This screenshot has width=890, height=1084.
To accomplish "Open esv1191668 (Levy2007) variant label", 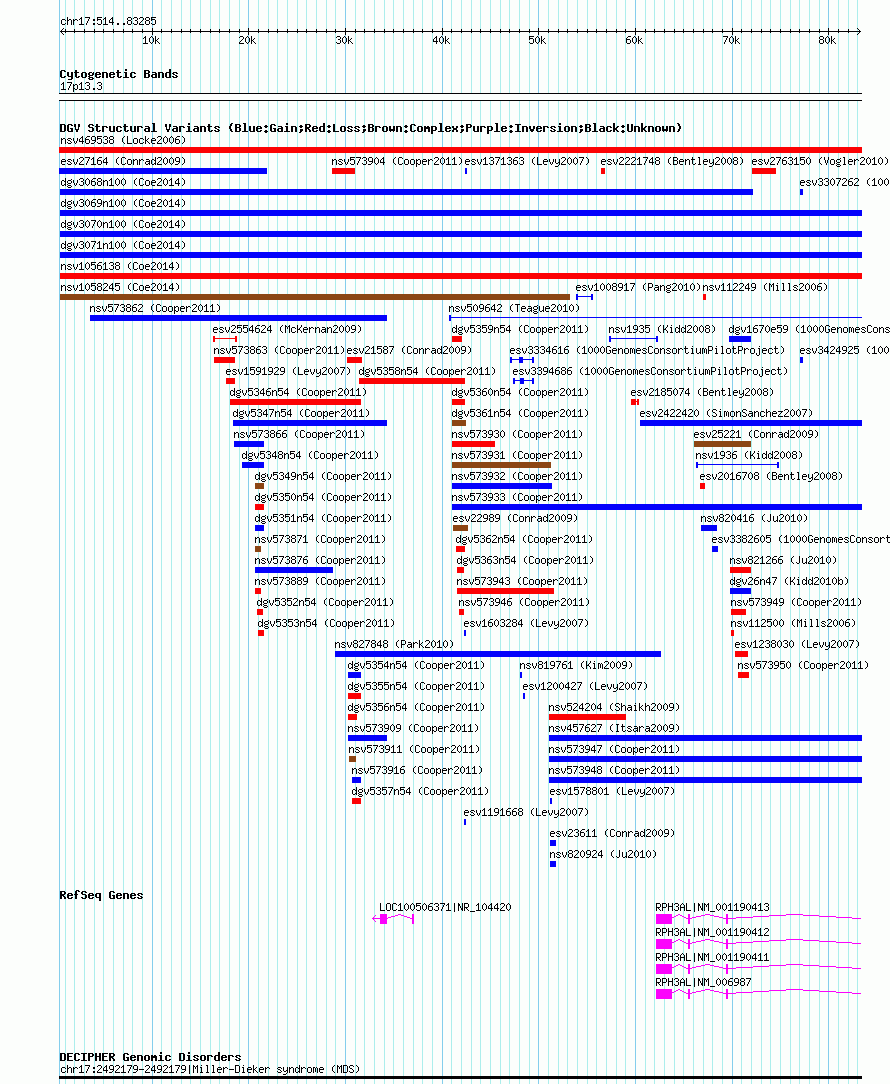I will pos(526,812).
